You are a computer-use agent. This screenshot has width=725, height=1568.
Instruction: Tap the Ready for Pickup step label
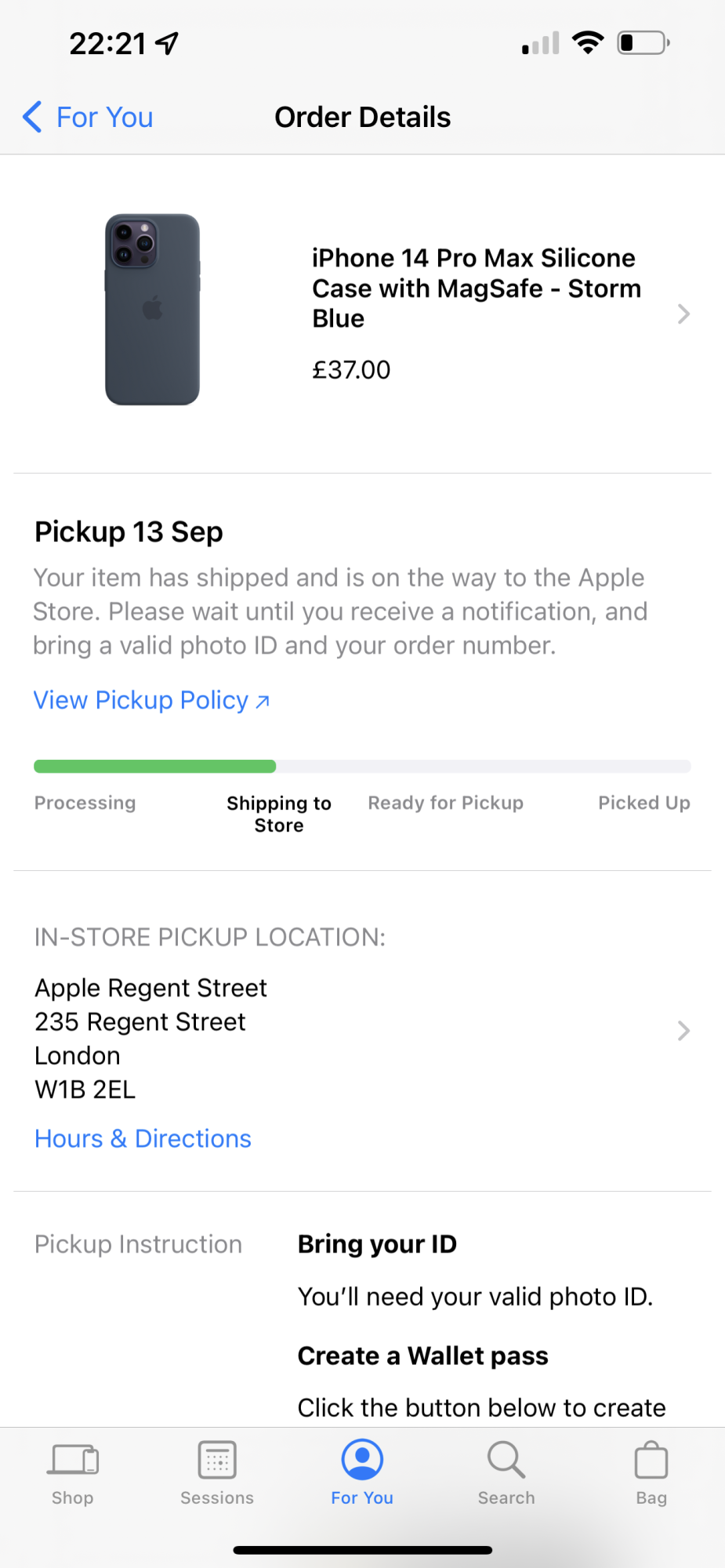(x=445, y=803)
